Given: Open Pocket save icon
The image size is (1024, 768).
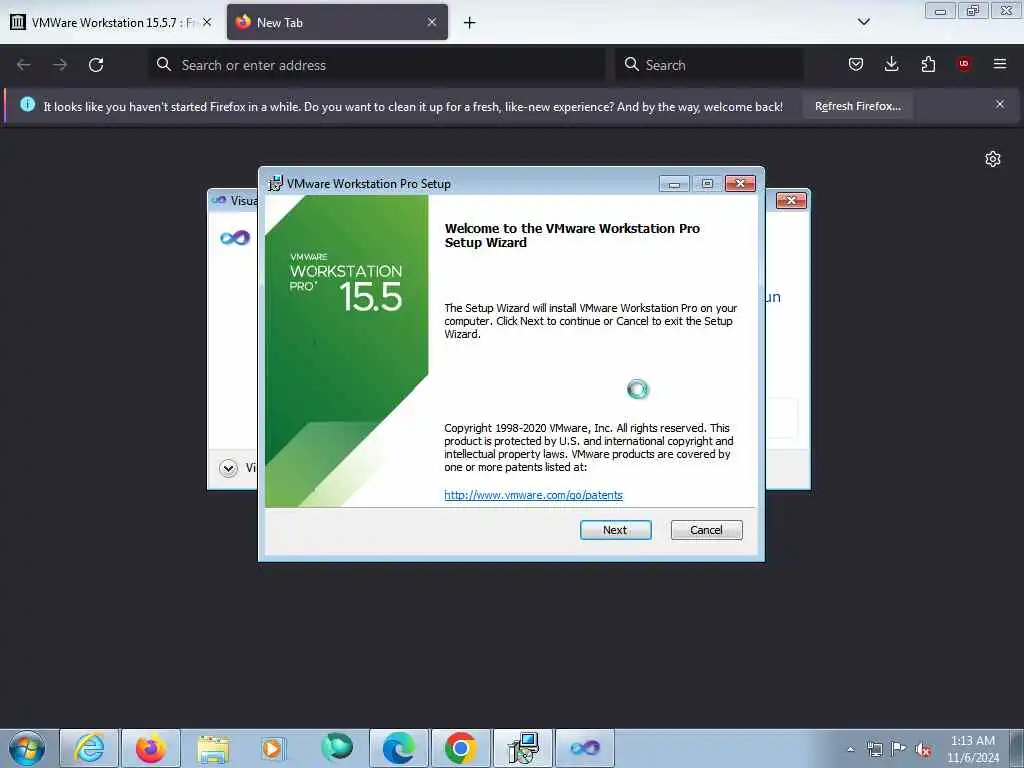Looking at the screenshot, I should [x=856, y=64].
